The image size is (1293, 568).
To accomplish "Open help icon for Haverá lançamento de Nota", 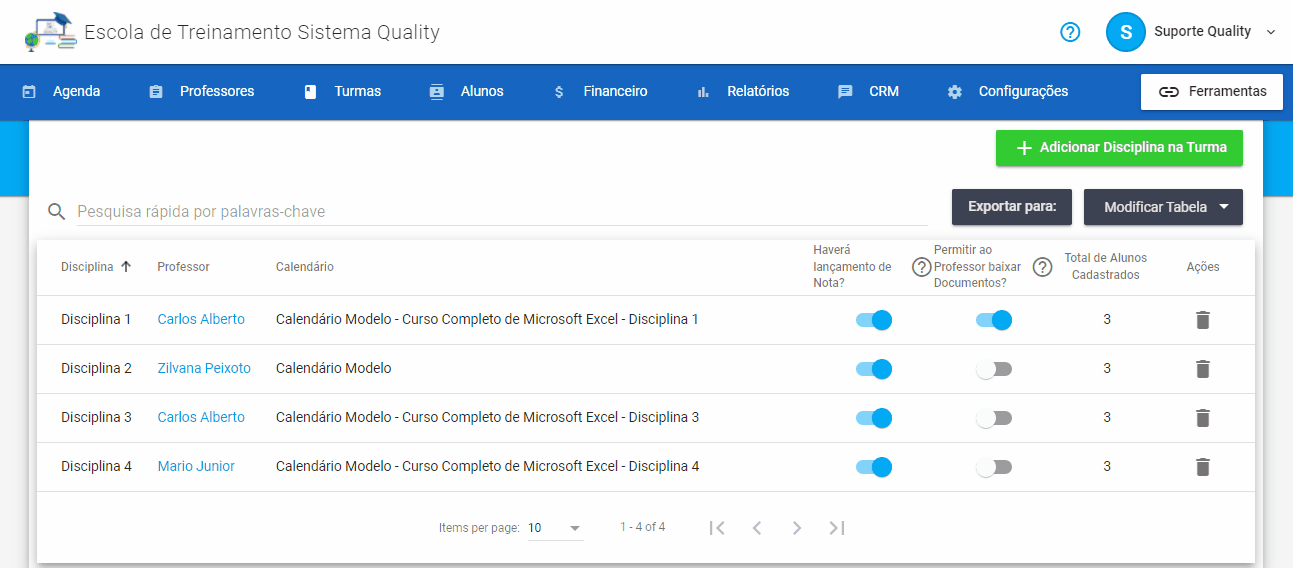I will (922, 267).
